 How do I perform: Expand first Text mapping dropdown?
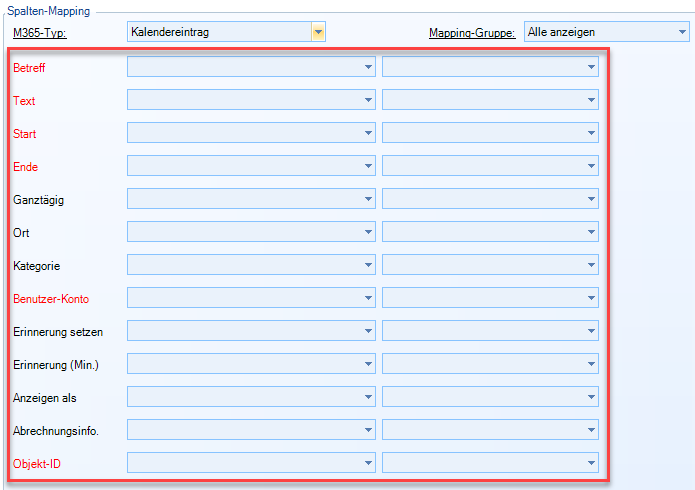(x=251, y=100)
